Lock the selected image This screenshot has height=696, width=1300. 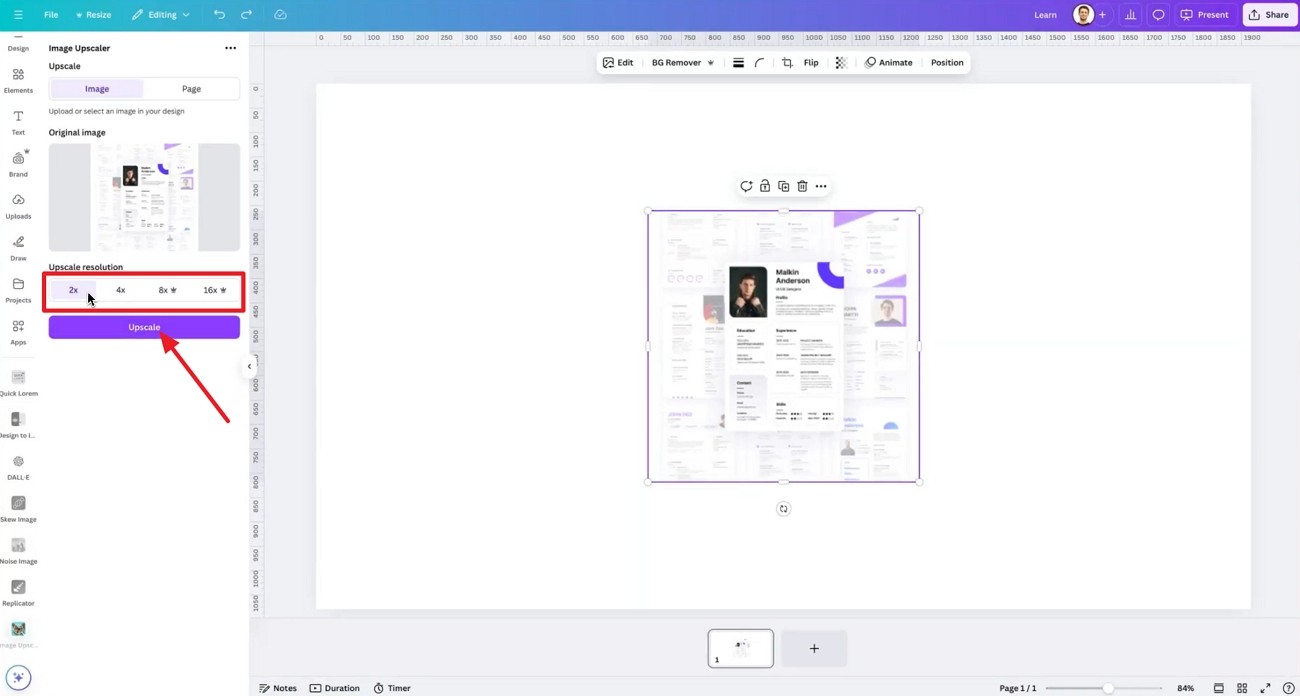point(765,186)
